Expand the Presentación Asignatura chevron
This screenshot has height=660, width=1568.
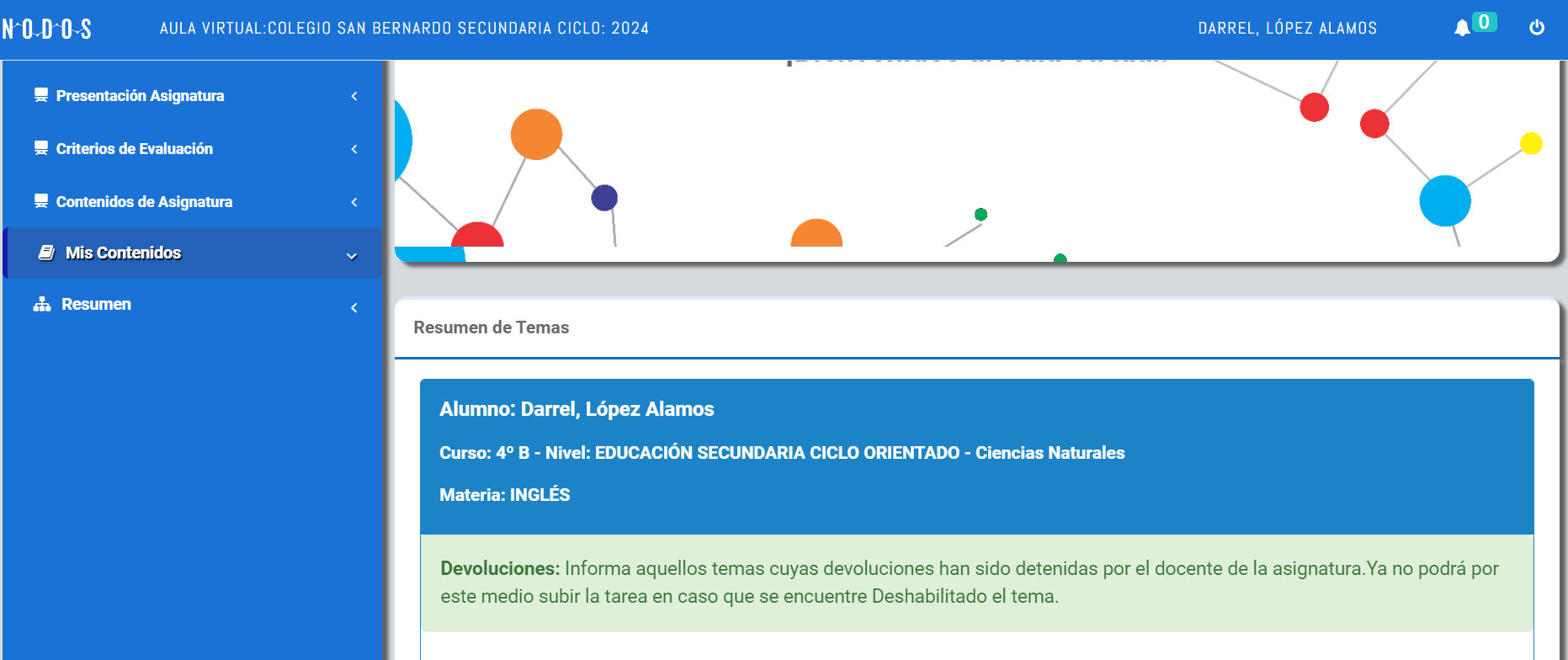tap(354, 96)
